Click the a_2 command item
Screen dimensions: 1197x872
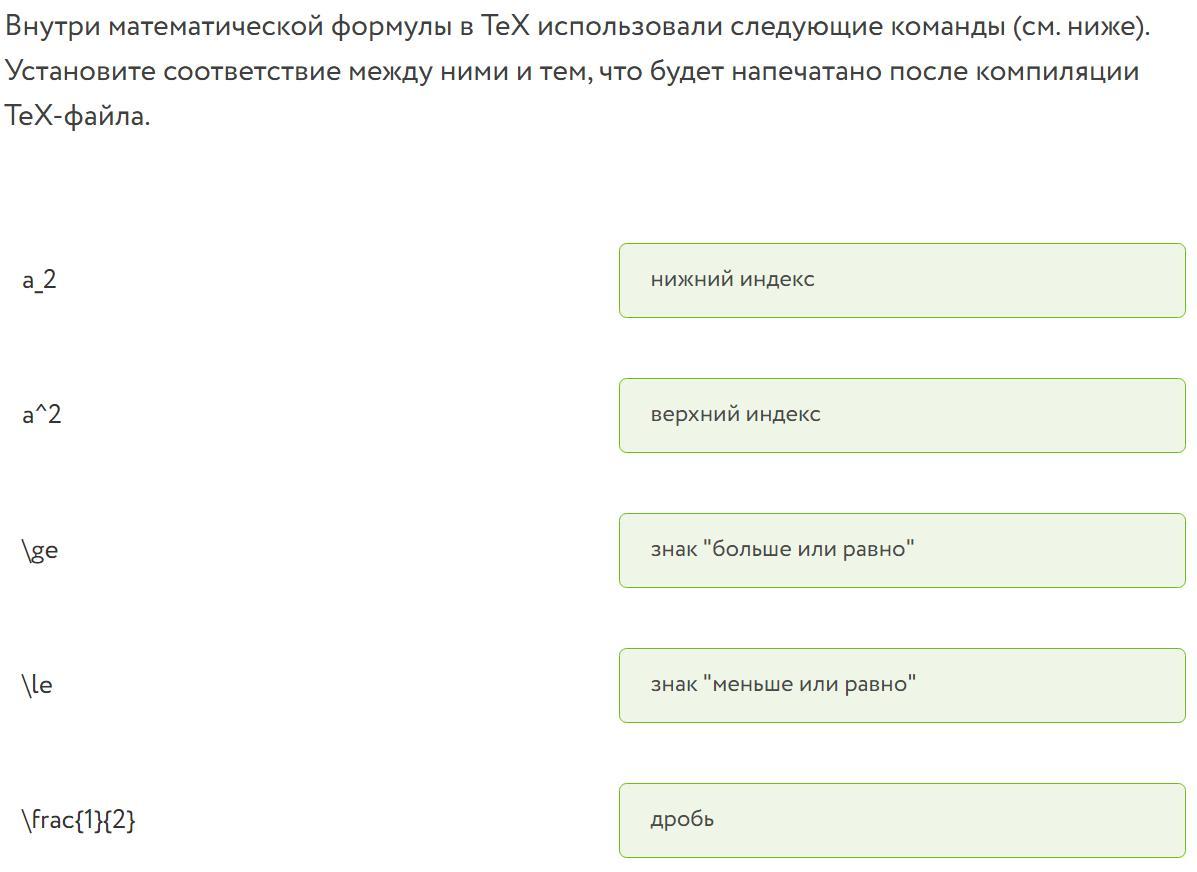click(x=40, y=280)
